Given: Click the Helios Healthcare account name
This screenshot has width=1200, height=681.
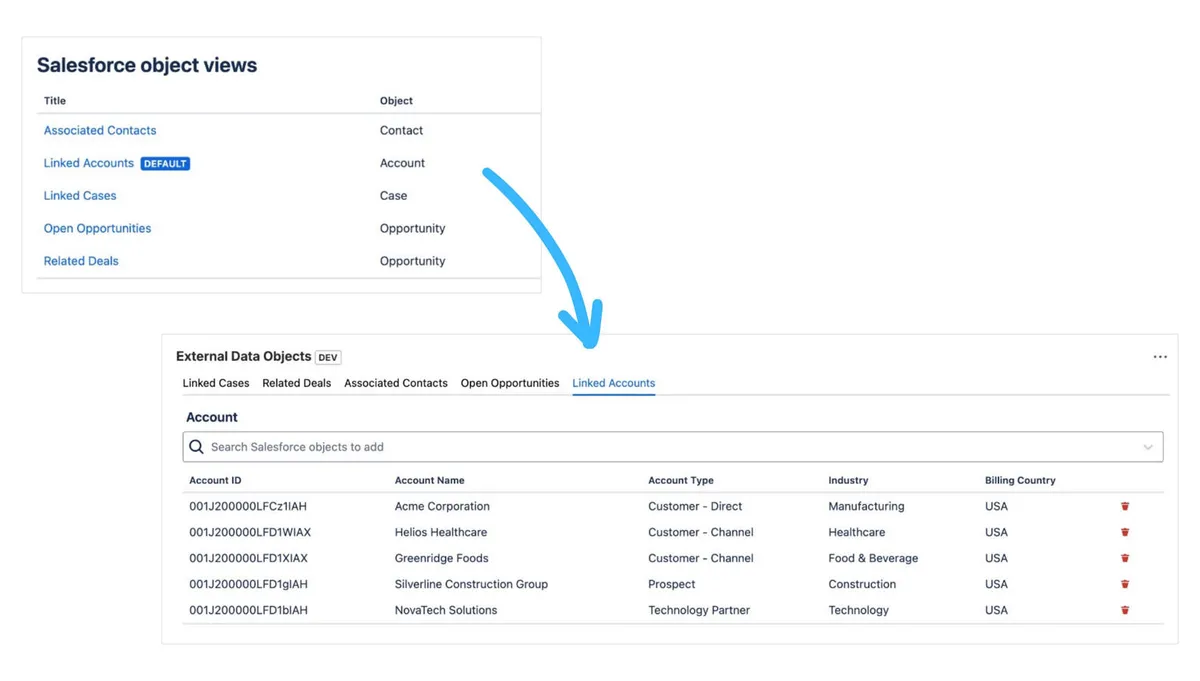Looking at the screenshot, I should (x=441, y=532).
